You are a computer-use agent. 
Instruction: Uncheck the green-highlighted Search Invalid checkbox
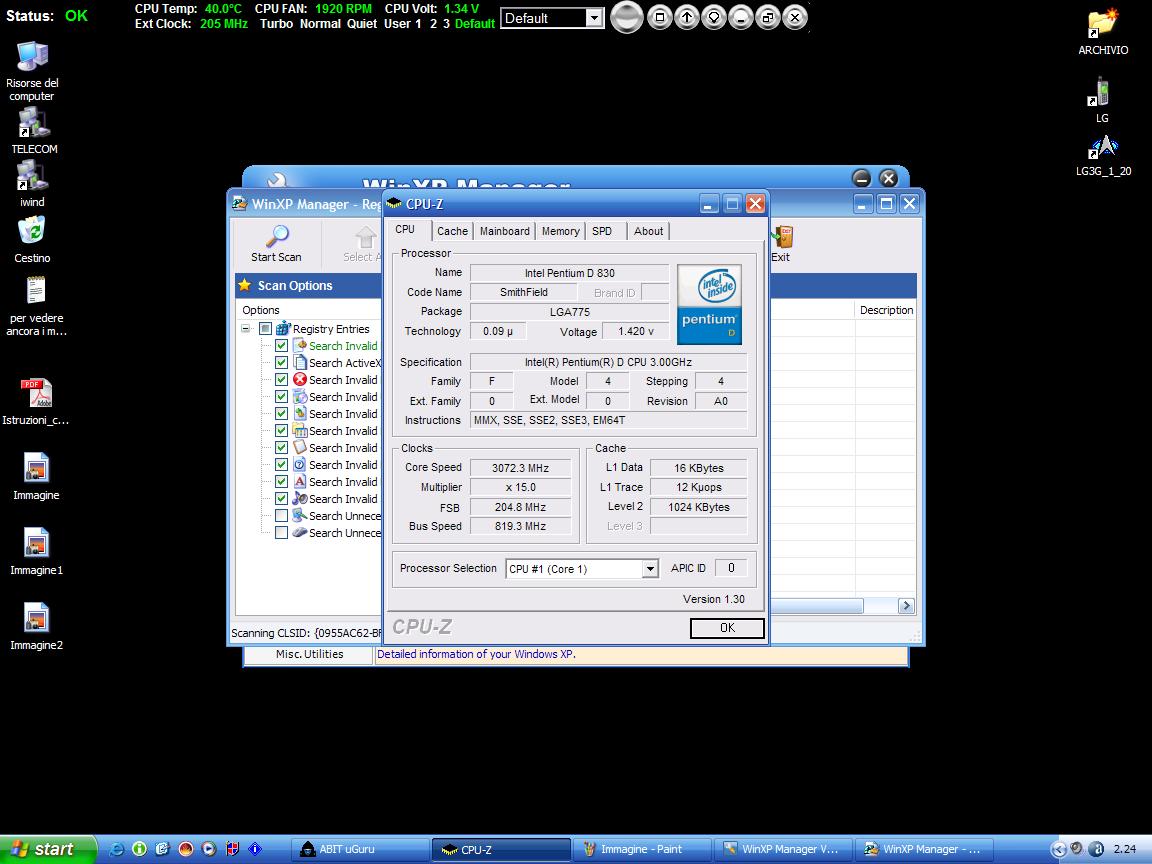pyautogui.click(x=281, y=345)
